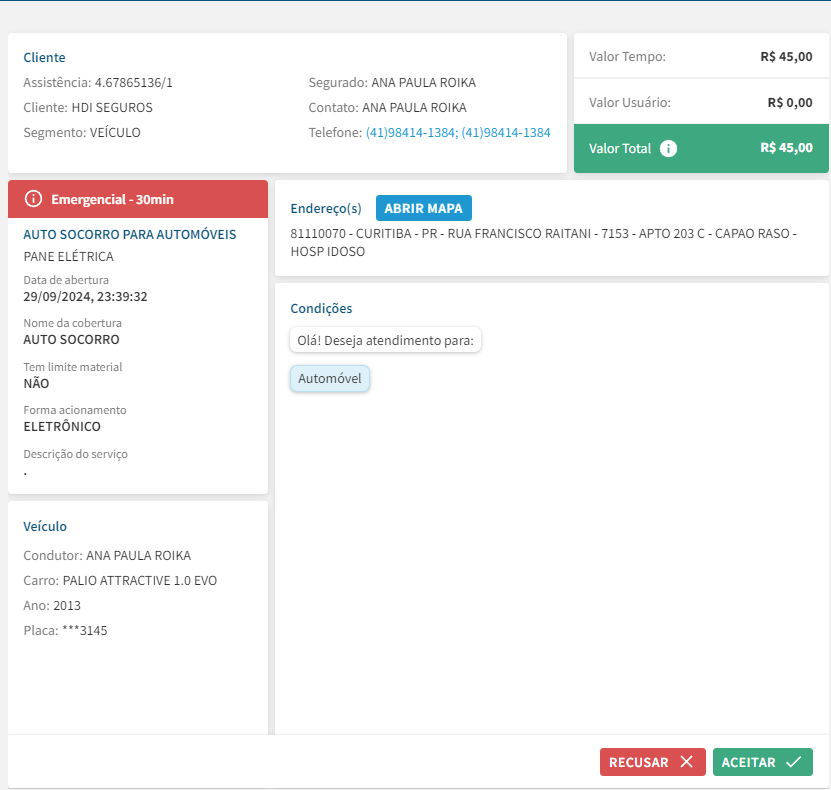Click the car model PALIO ATTRACTIVE 1.0 EVO
Screen dimensions: 831x790
(x=139, y=580)
